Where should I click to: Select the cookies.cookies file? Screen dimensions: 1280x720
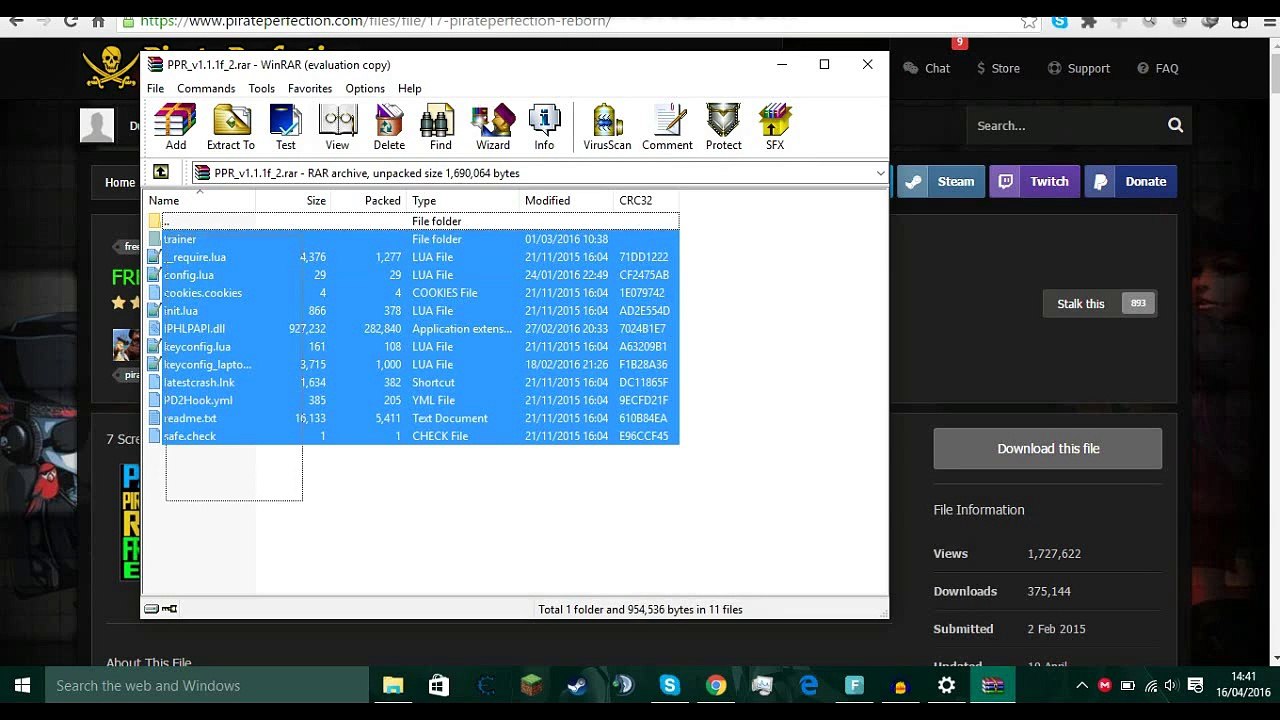(412, 293)
